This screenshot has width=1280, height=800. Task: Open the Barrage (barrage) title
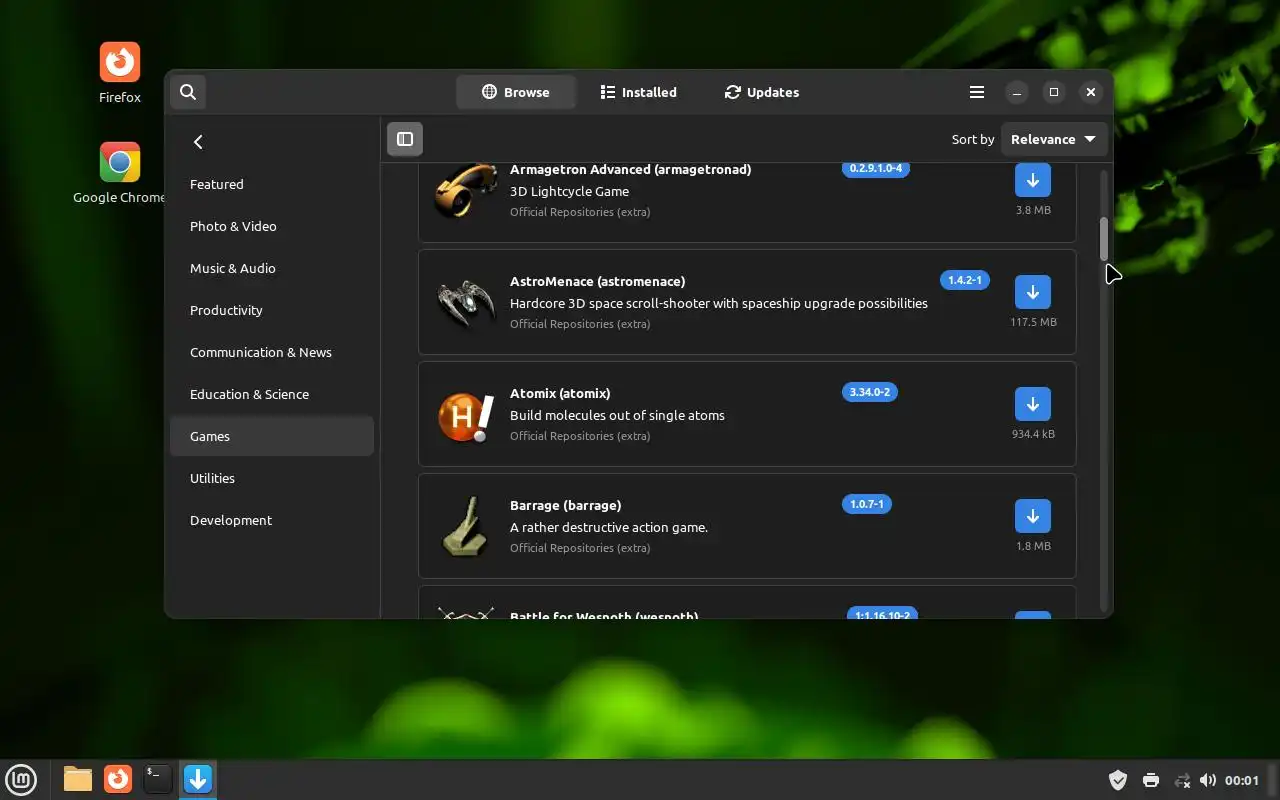[x=565, y=505]
